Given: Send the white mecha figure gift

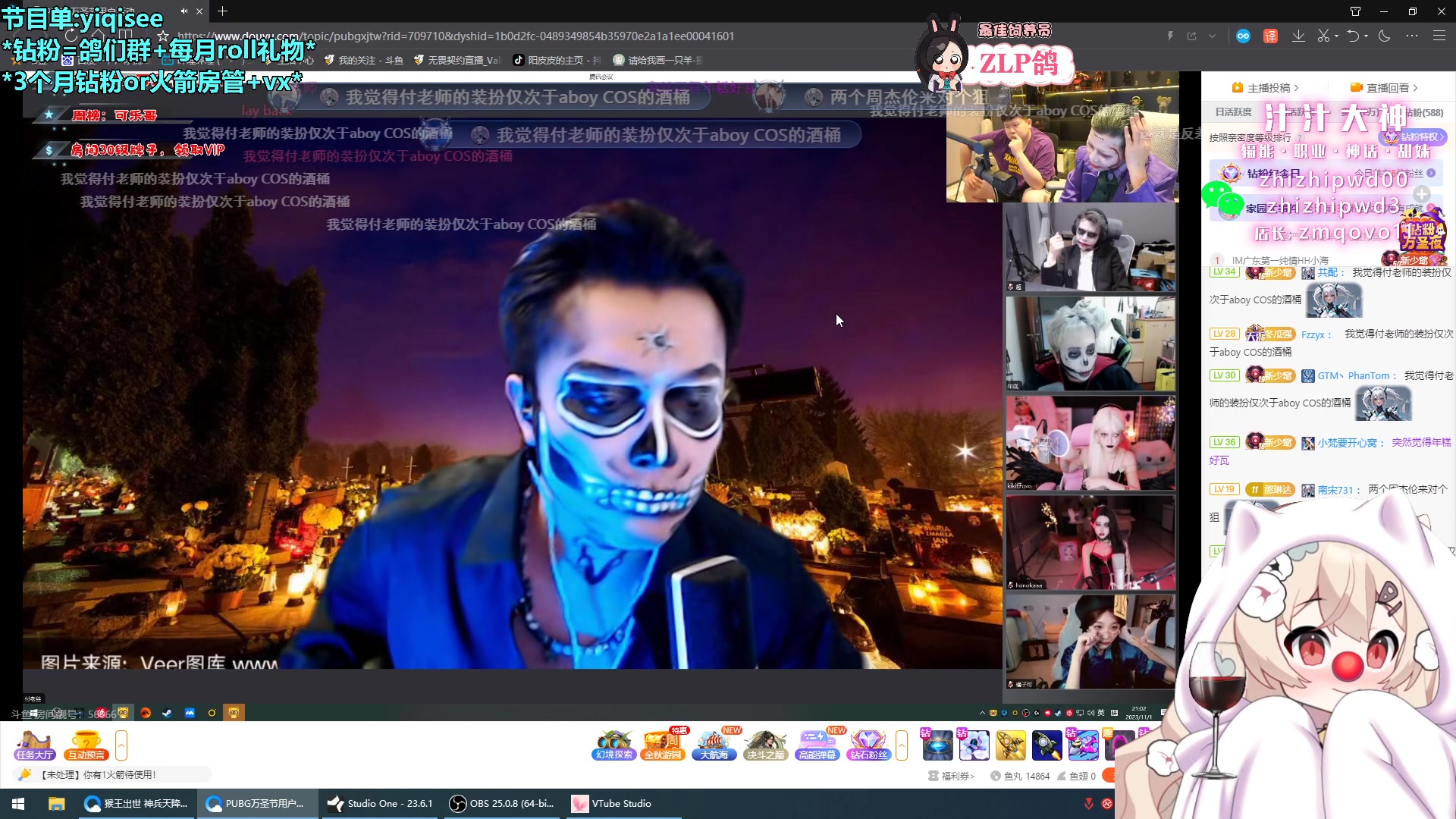Looking at the screenshot, I should pyautogui.click(x=974, y=745).
